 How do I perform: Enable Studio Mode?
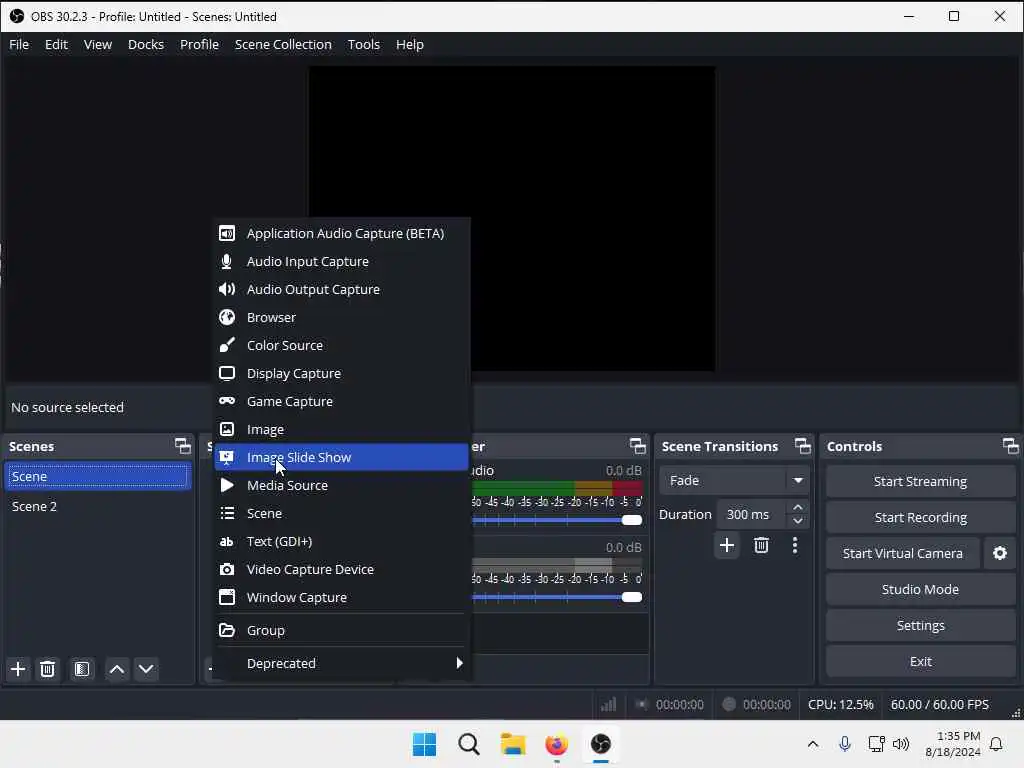pyautogui.click(x=920, y=590)
